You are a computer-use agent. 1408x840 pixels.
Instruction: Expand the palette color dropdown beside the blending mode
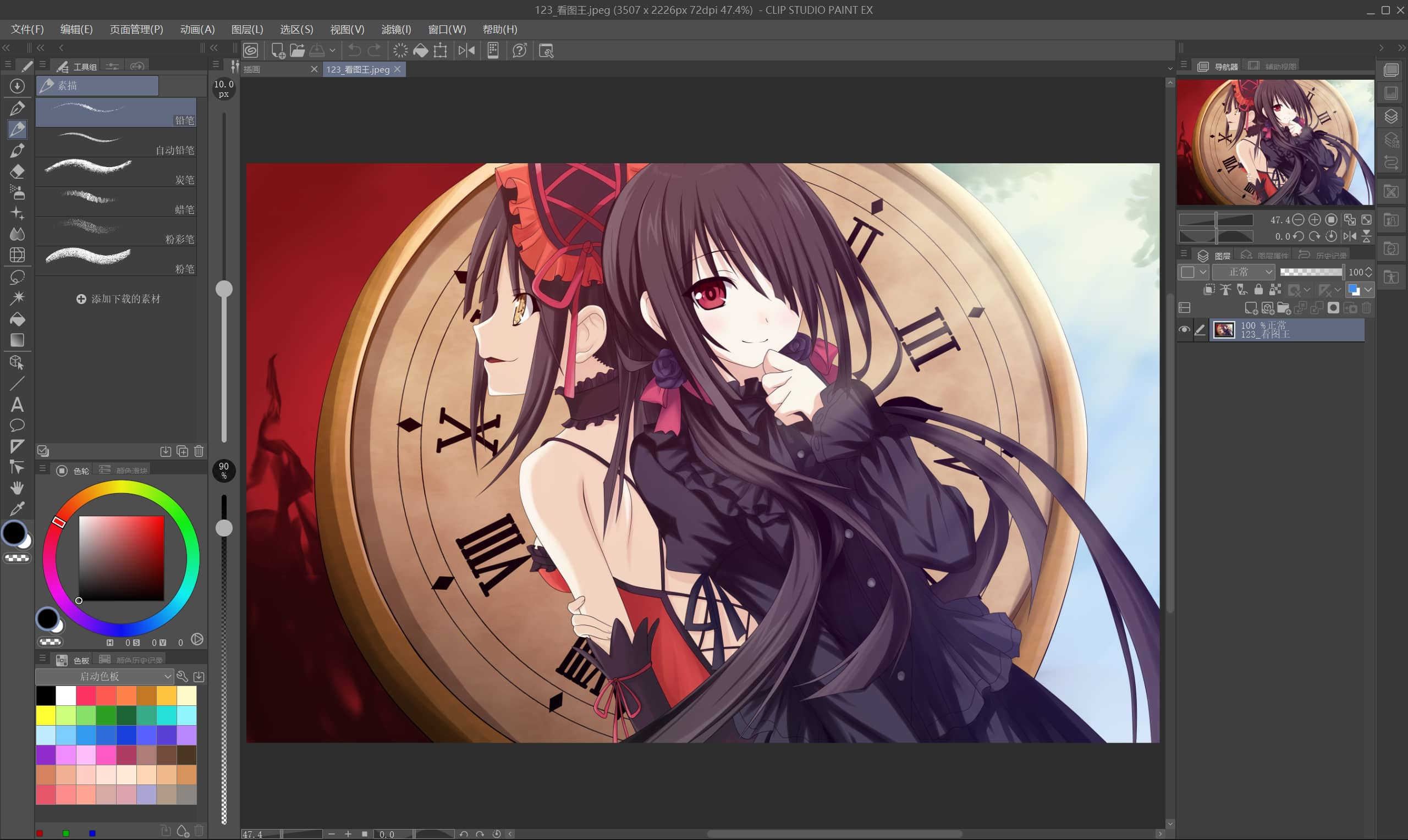click(1193, 272)
